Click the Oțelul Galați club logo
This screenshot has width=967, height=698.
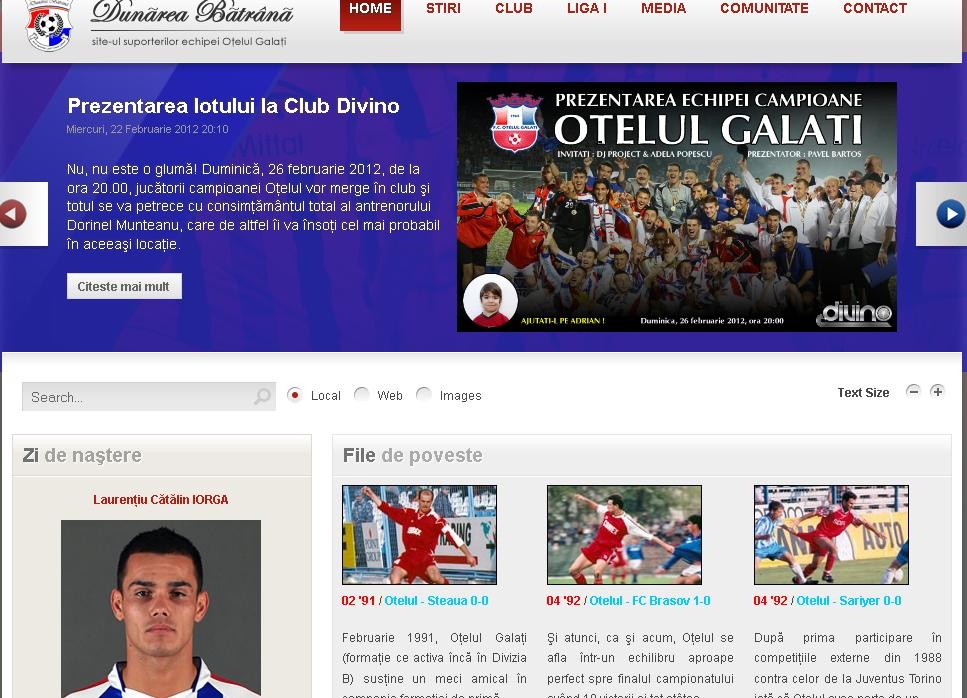click(x=49, y=25)
